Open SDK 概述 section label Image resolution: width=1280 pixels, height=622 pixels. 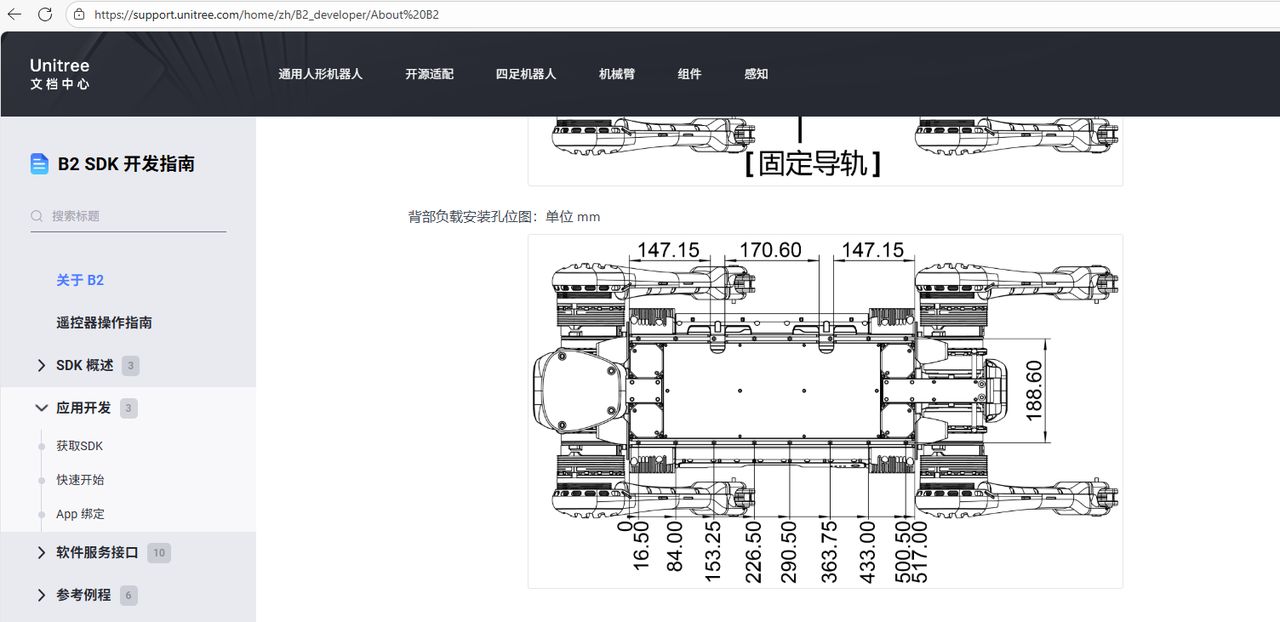[85, 366]
